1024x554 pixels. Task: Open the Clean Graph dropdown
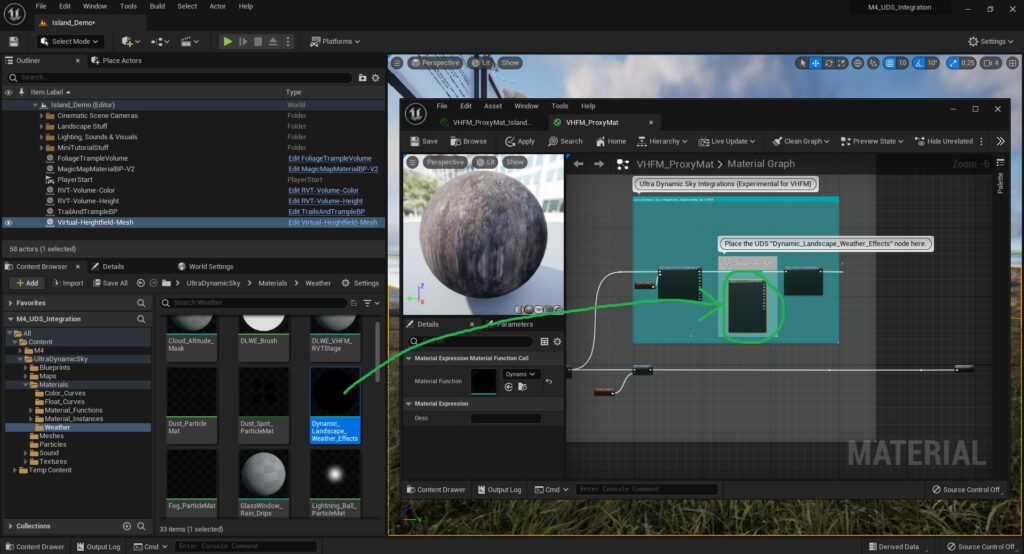click(800, 141)
